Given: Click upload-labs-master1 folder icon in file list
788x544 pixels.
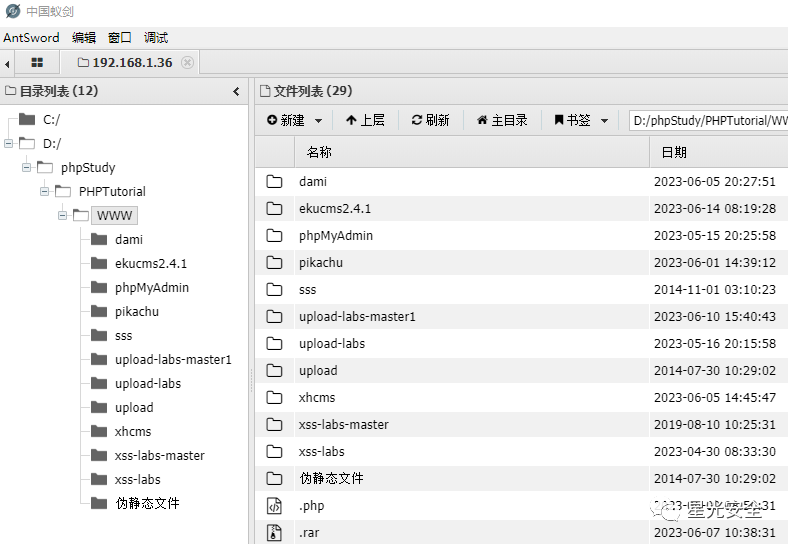Looking at the screenshot, I should [274, 316].
